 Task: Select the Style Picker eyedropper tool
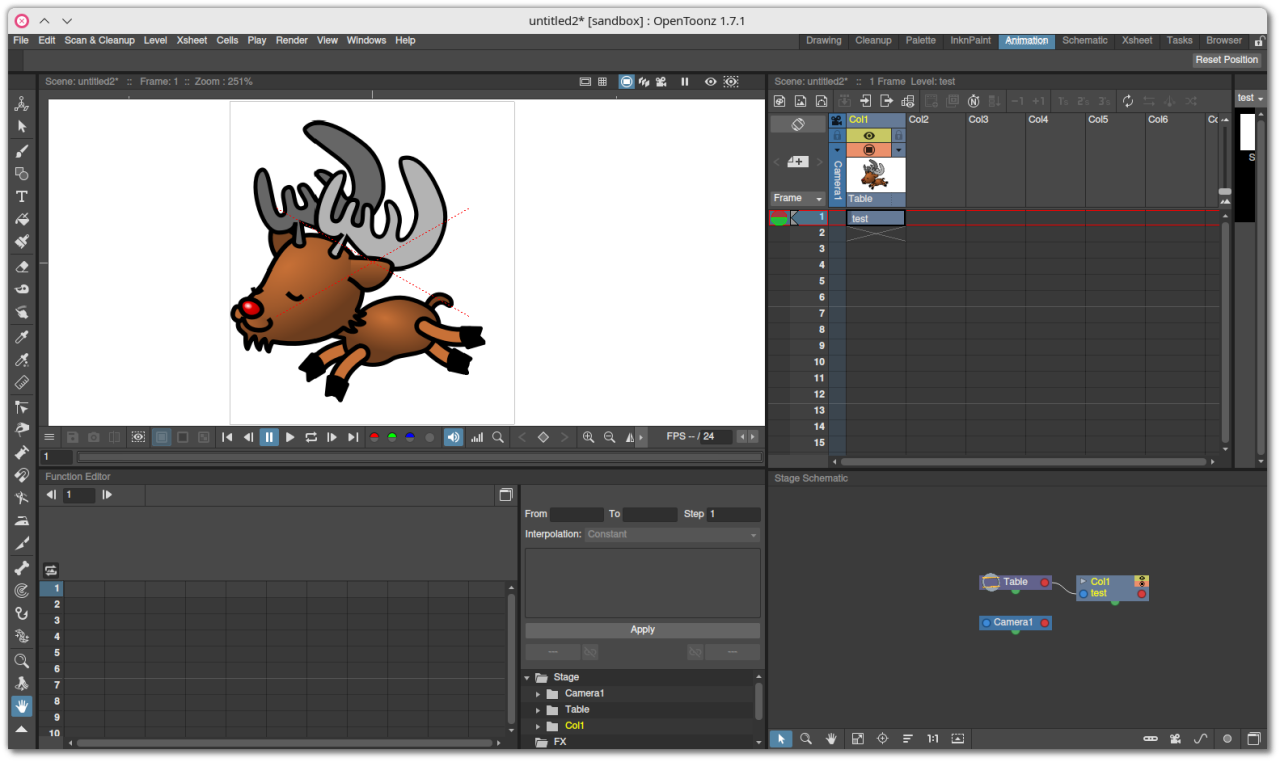pos(21,336)
